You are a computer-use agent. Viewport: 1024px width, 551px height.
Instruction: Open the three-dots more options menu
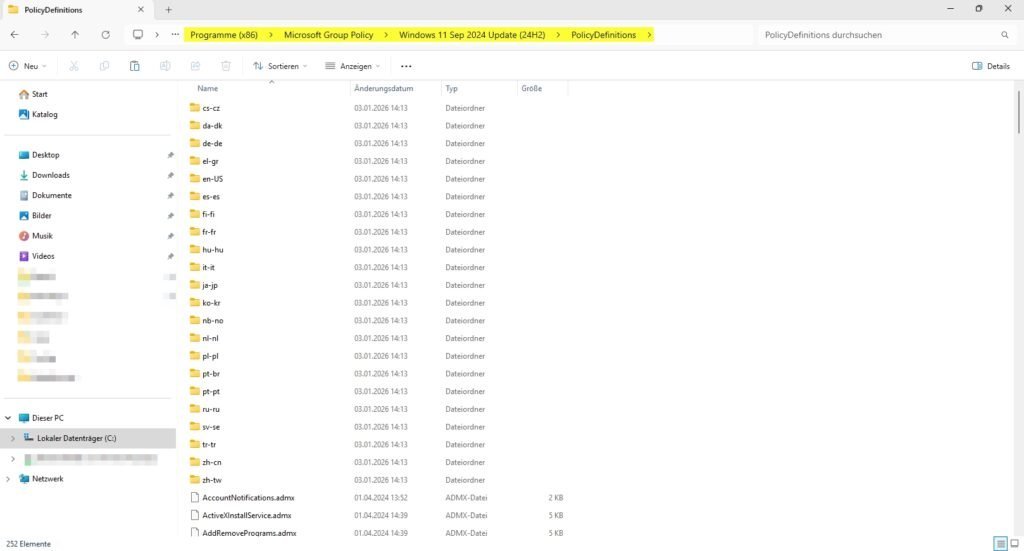tap(405, 66)
